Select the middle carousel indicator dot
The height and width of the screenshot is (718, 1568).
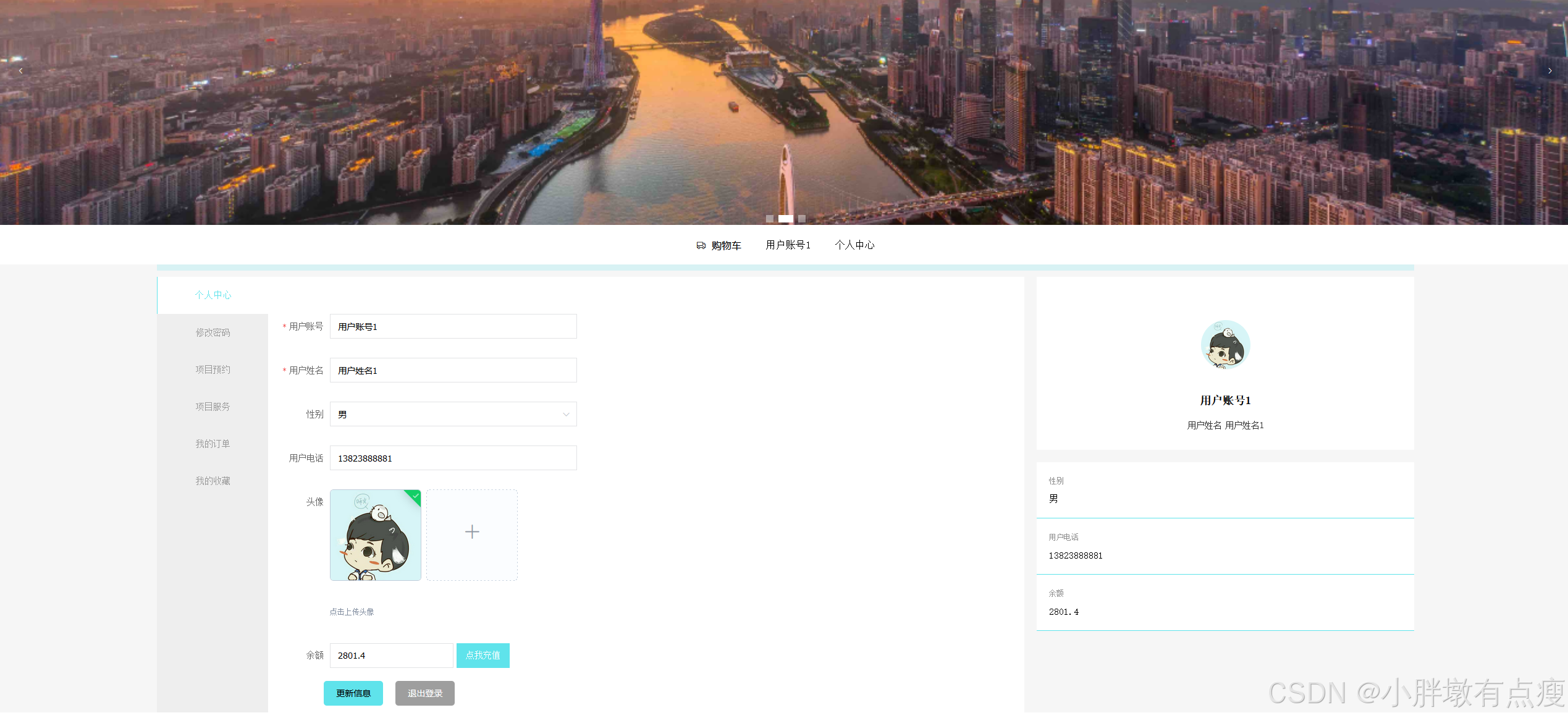click(x=785, y=219)
